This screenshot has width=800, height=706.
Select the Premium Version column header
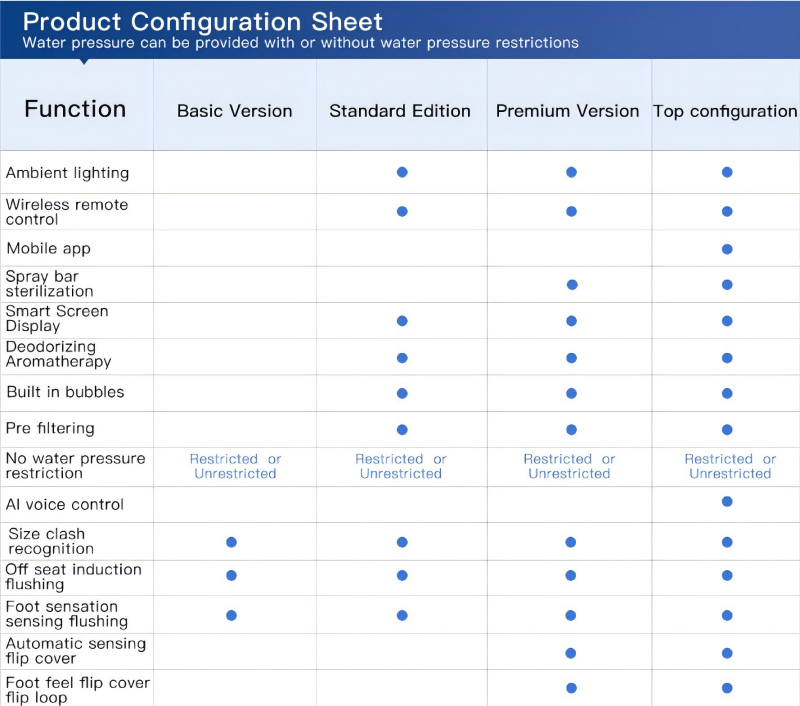[x=567, y=111]
